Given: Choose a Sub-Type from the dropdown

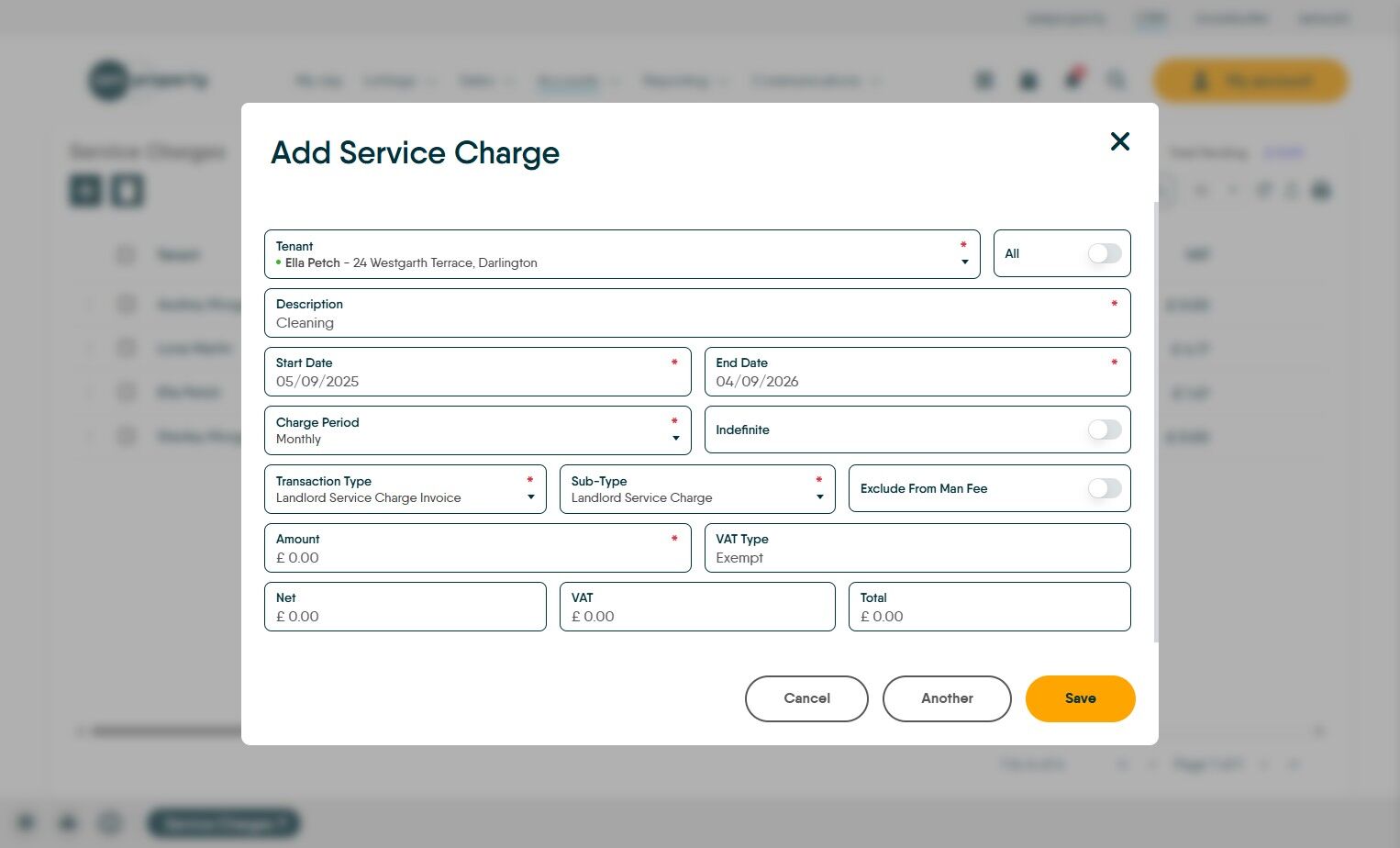Looking at the screenshot, I should coord(697,489).
